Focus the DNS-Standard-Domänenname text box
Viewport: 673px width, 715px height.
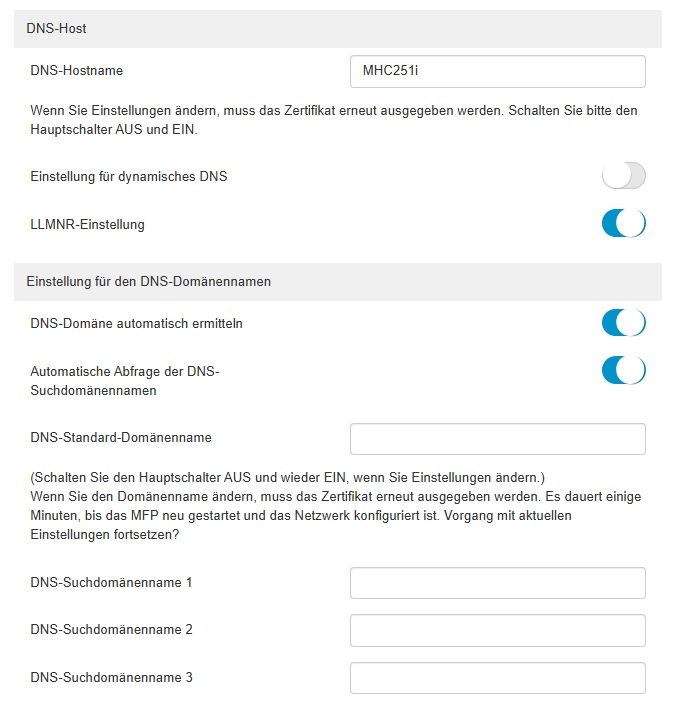tap(497, 439)
